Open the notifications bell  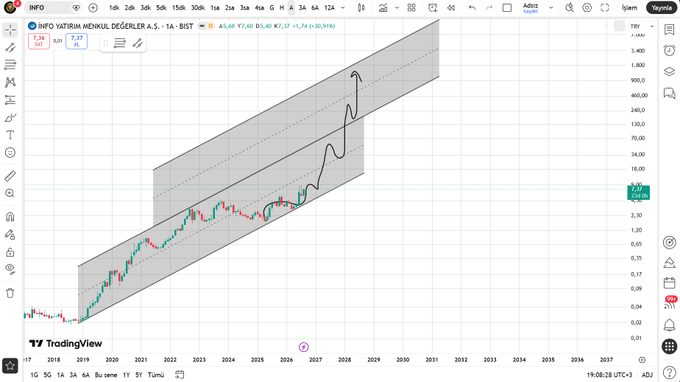[x=669, y=325]
